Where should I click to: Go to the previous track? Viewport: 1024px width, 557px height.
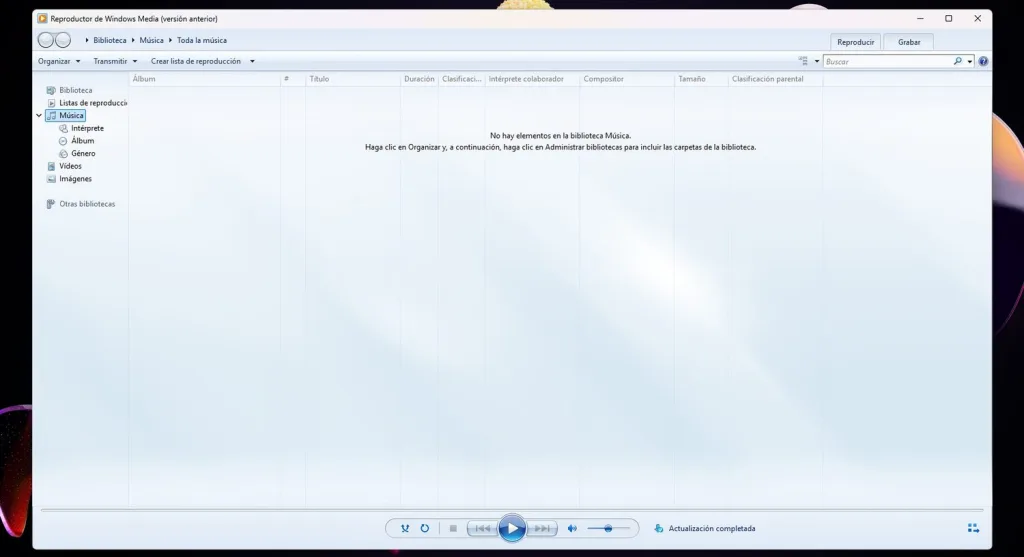pos(483,528)
